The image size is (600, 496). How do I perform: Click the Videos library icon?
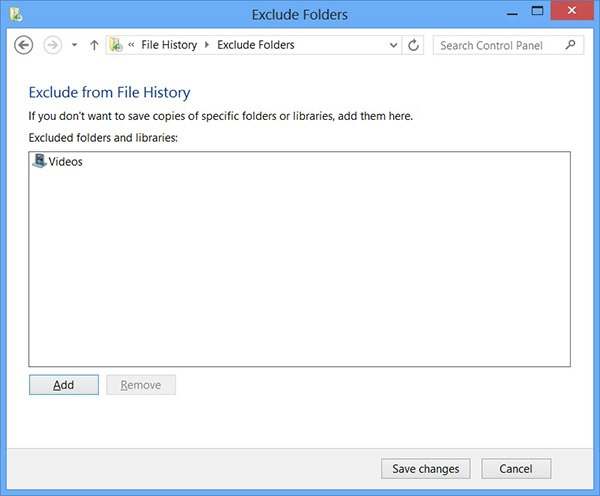pyautogui.click(x=39, y=161)
